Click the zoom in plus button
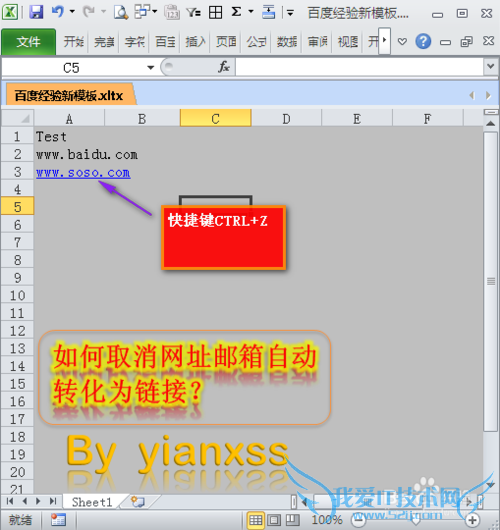Viewport: 500px width, 530px height. [473, 520]
